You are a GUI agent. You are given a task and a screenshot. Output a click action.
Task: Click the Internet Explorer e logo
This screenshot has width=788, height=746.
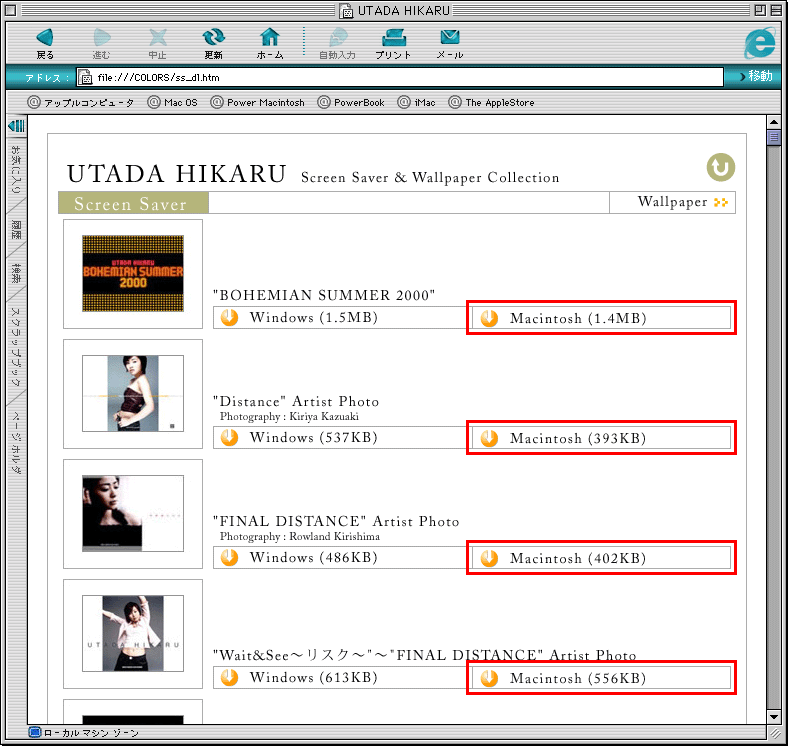click(x=759, y=43)
